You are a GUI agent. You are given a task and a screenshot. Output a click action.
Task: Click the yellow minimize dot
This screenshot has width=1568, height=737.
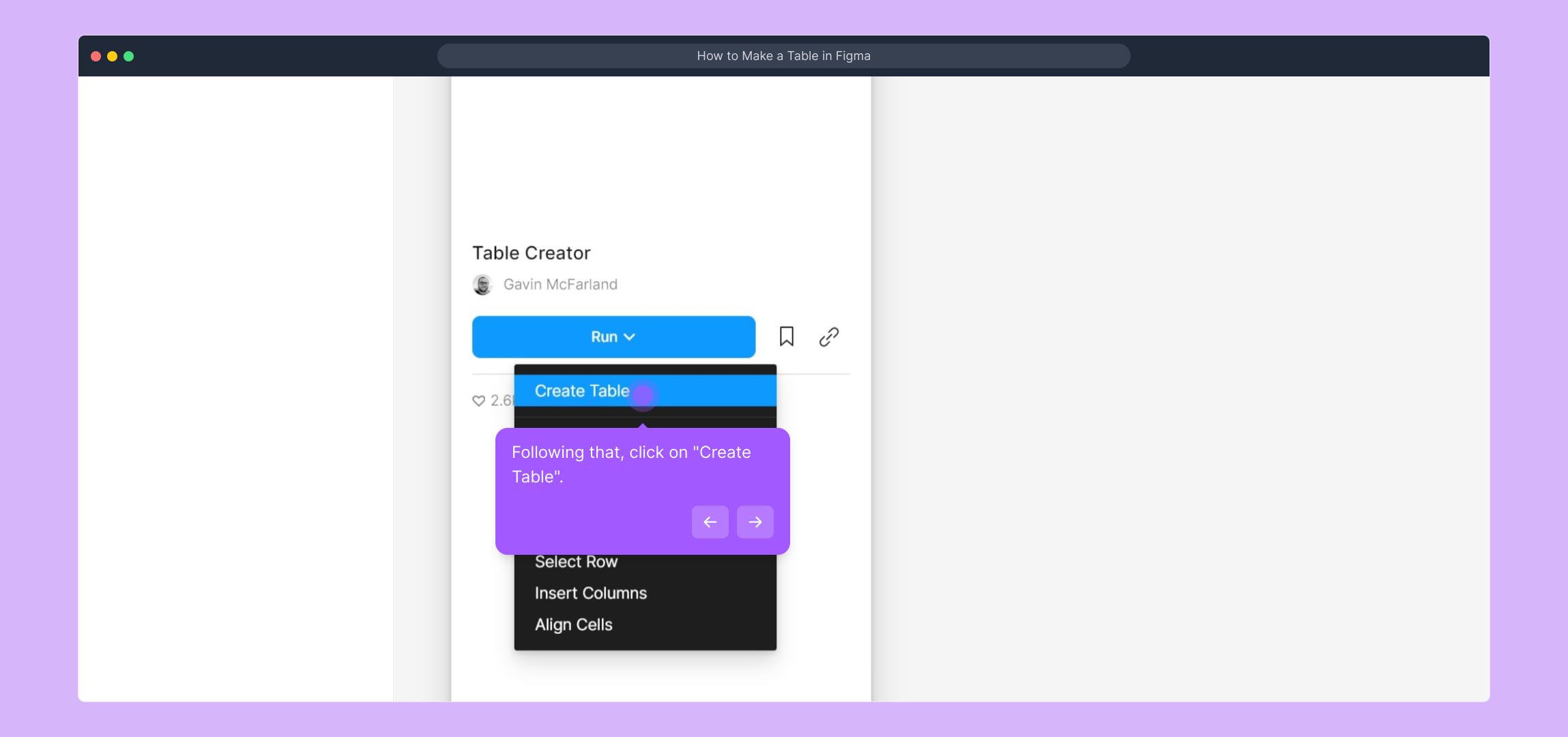pos(113,56)
